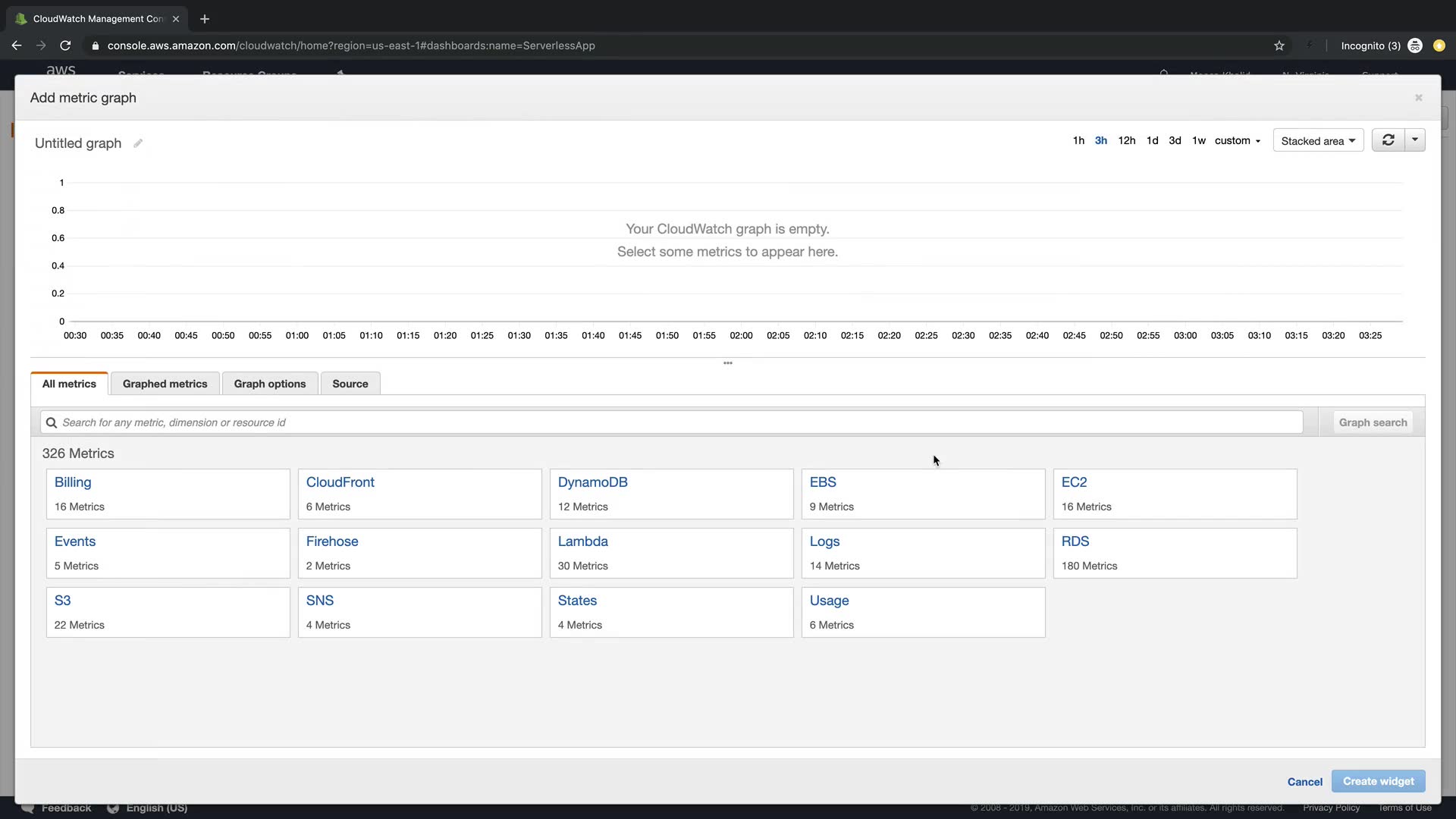Bookmark page with the star icon
The width and height of the screenshot is (1456, 819).
1279,45
